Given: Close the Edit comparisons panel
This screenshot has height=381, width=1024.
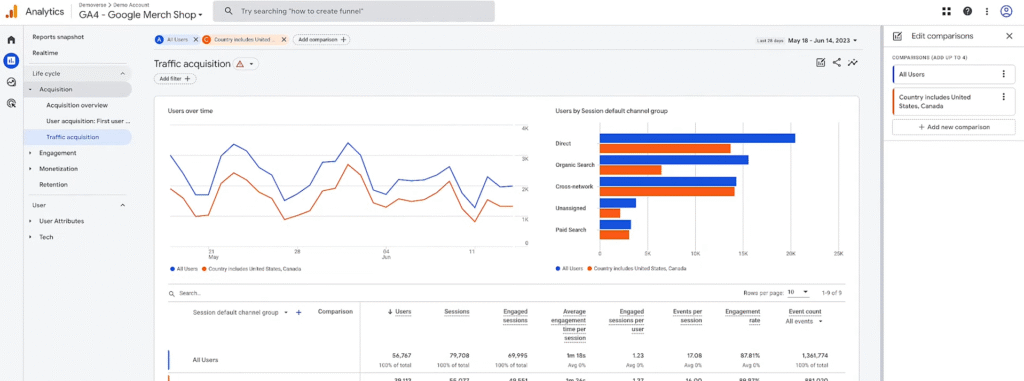Looking at the screenshot, I should coord(1009,37).
